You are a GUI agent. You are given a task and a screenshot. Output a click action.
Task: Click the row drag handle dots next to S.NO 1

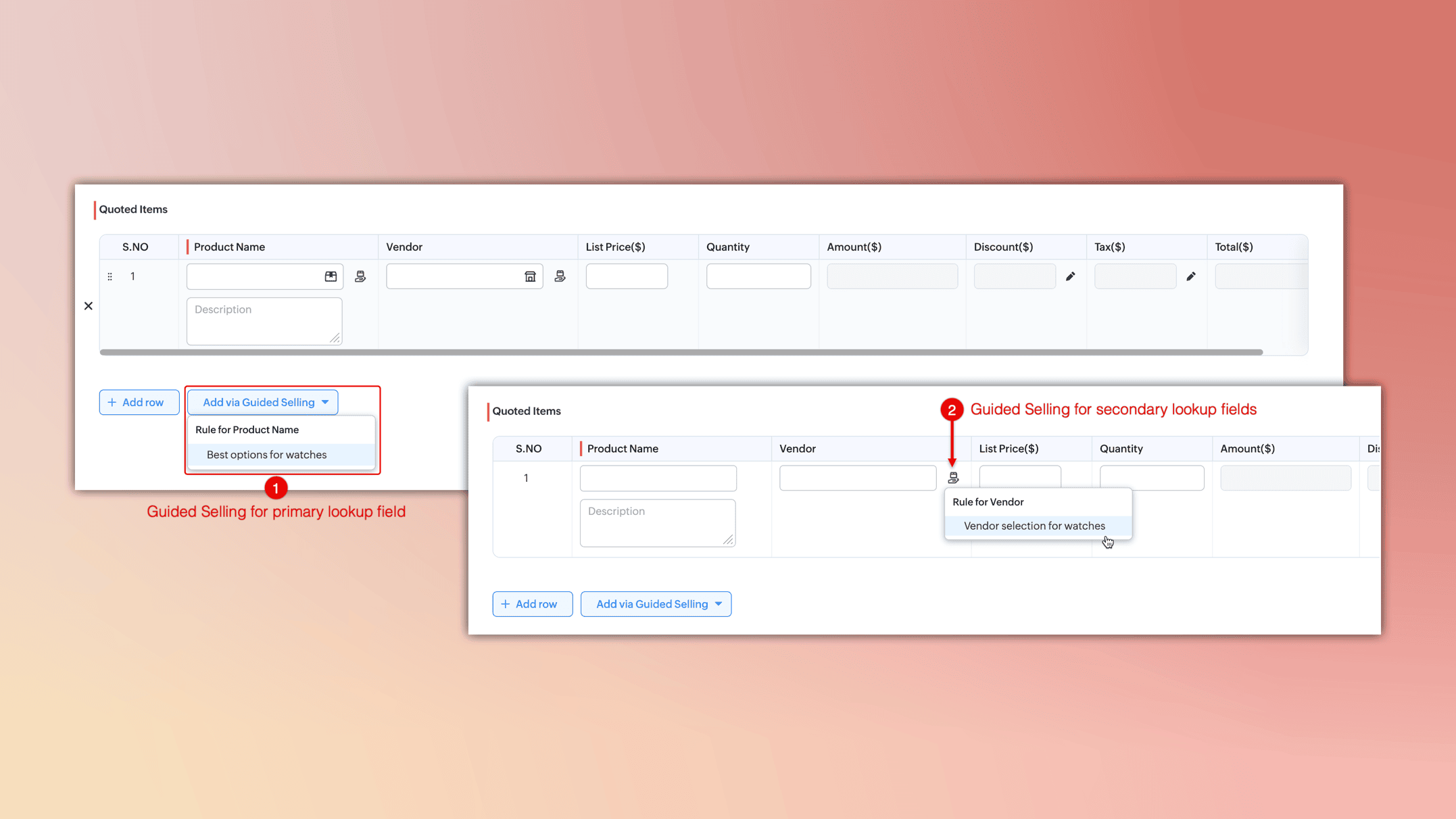[x=110, y=276]
